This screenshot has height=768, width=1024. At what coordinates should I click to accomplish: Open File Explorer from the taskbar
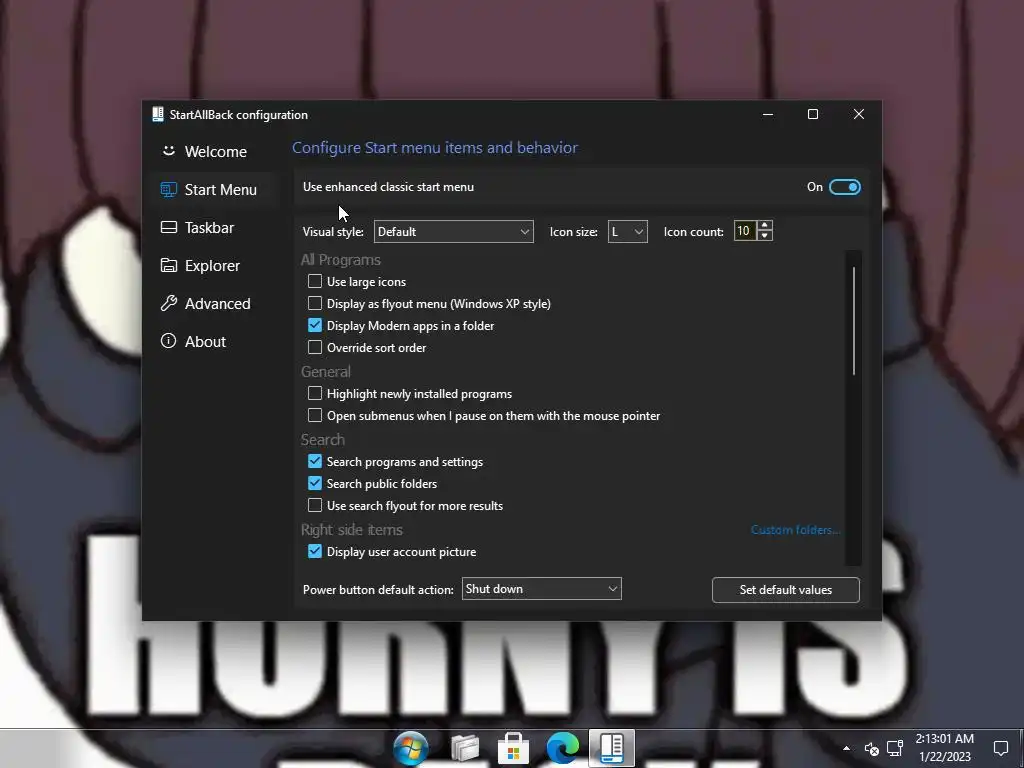(x=465, y=748)
